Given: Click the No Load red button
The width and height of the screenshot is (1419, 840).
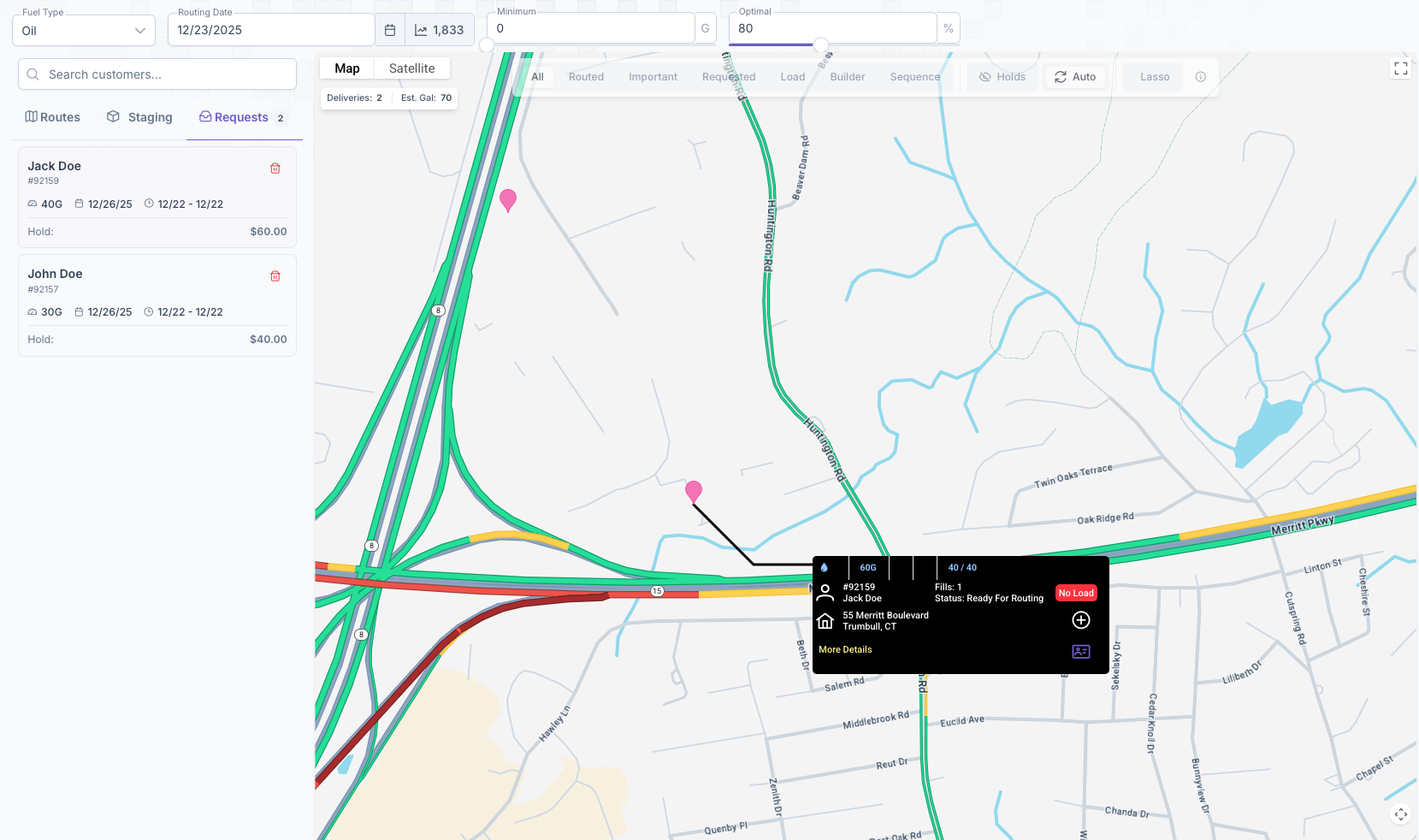Looking at the screenshot, I should tap(1075, 593).
